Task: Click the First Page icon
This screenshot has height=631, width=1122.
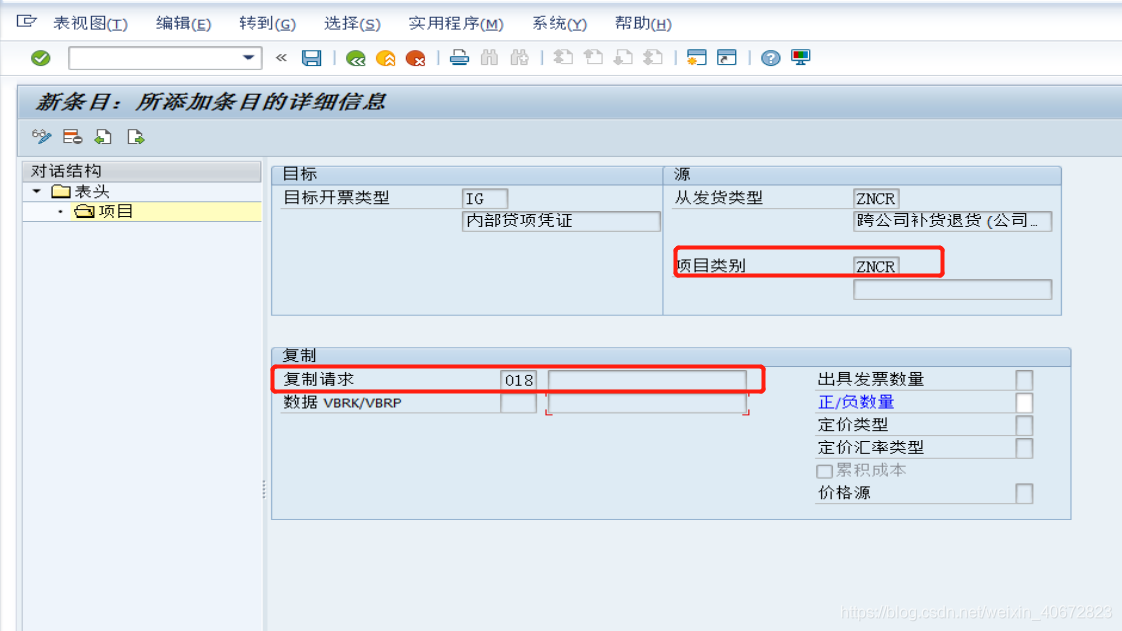Action: click(563, 57)
